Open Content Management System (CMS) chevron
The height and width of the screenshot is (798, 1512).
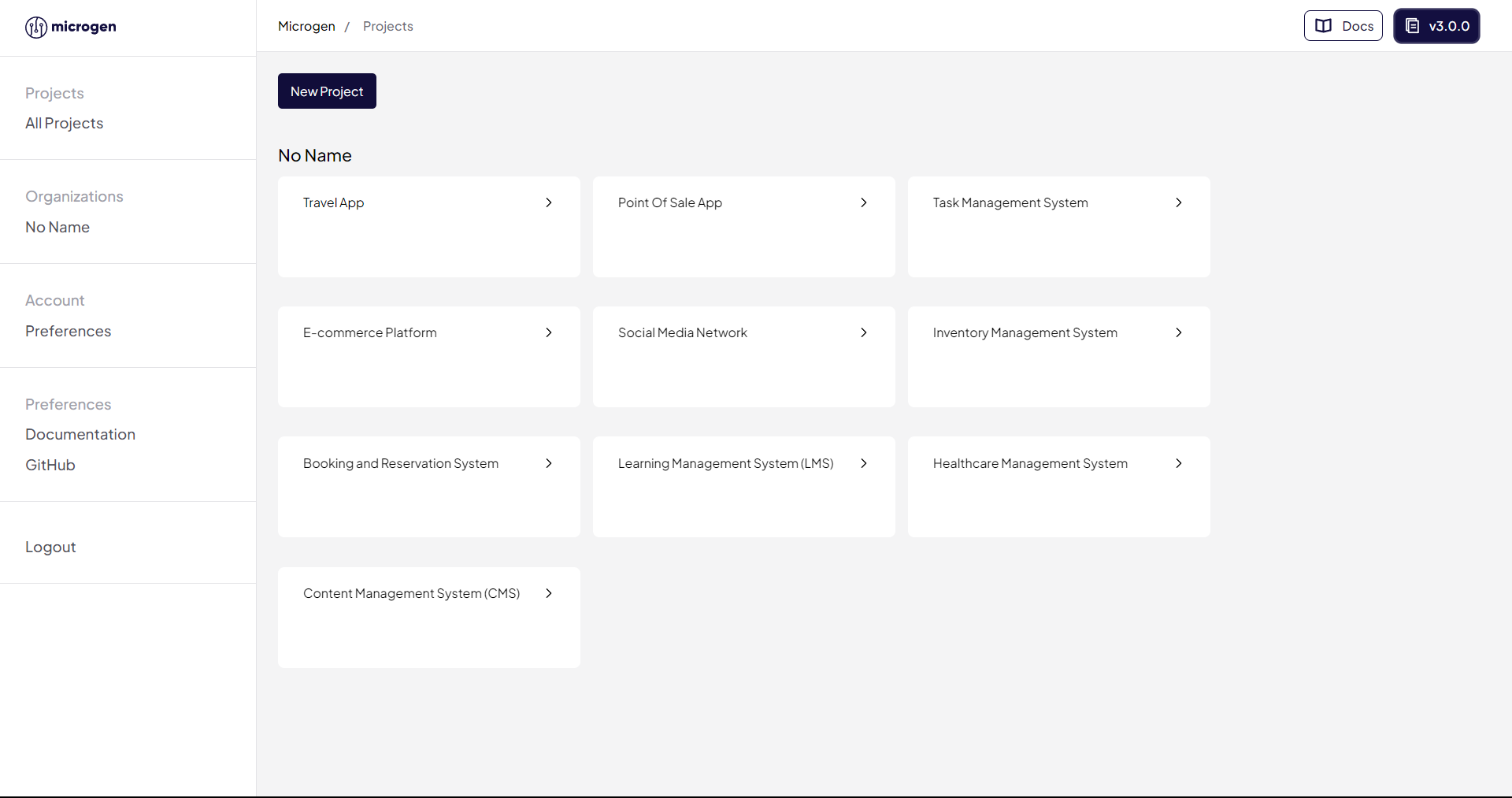click(549, 593)
